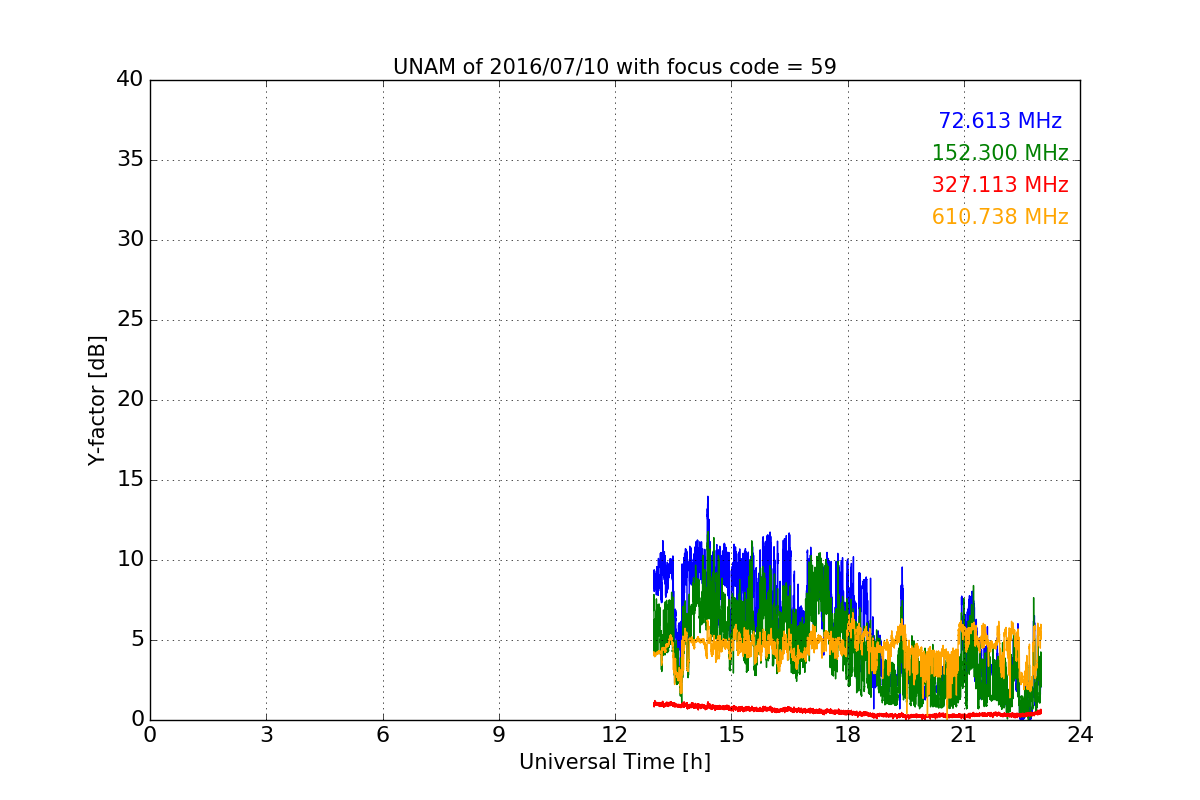Click the plot title mentioning focus code 59
1200x800 pixels.
tap(614, 67)
